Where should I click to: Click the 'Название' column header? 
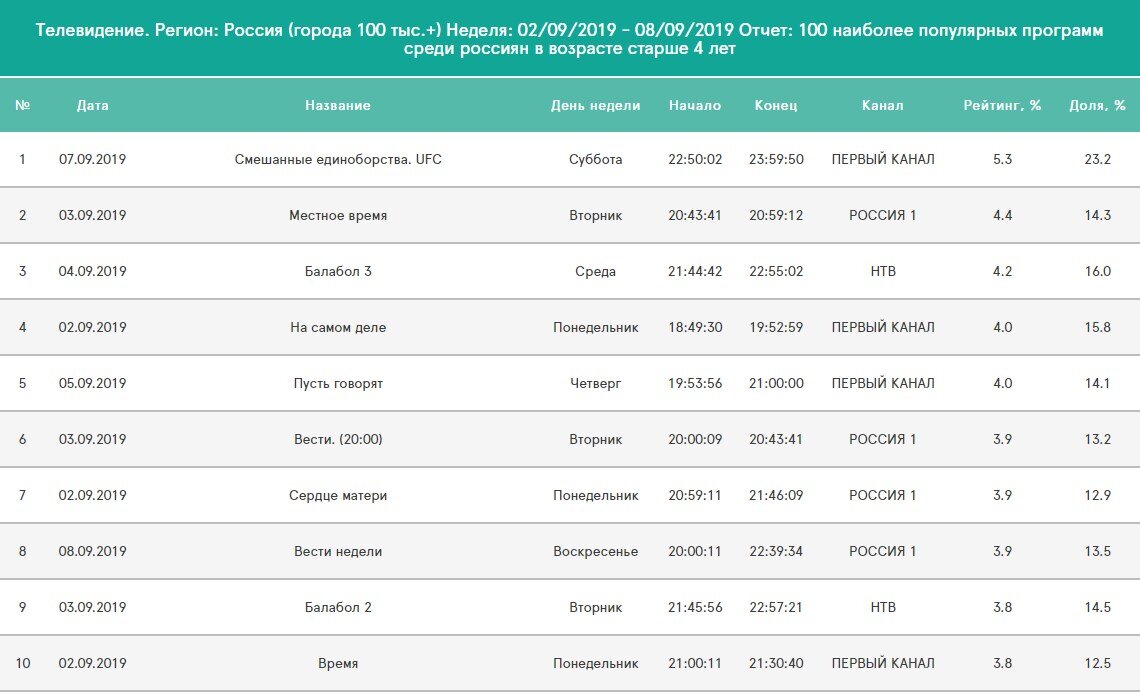337,105
